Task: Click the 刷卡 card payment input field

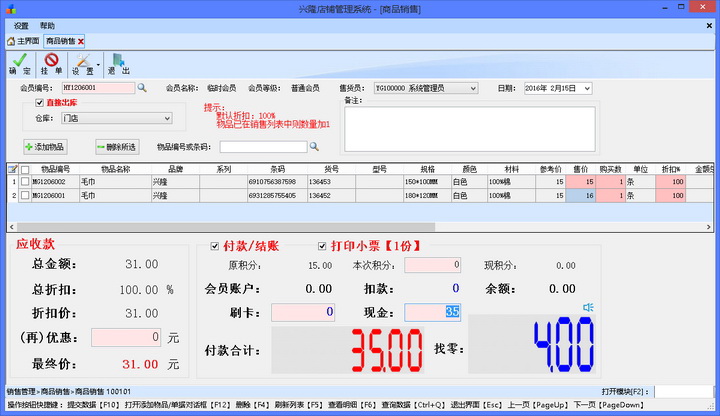Action: (x=303, y=312)
